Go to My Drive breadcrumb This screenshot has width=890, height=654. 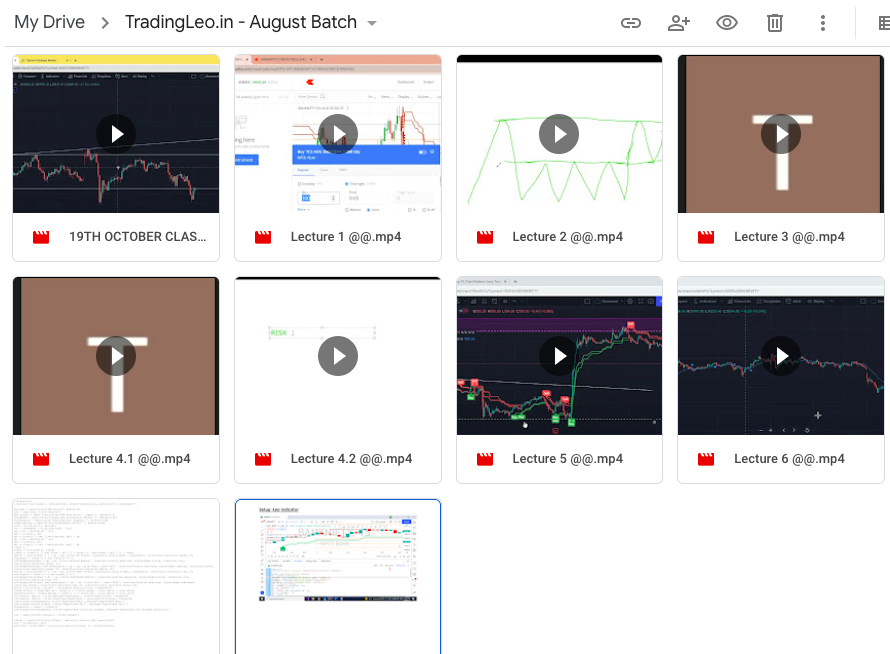(x=49, y=22)
